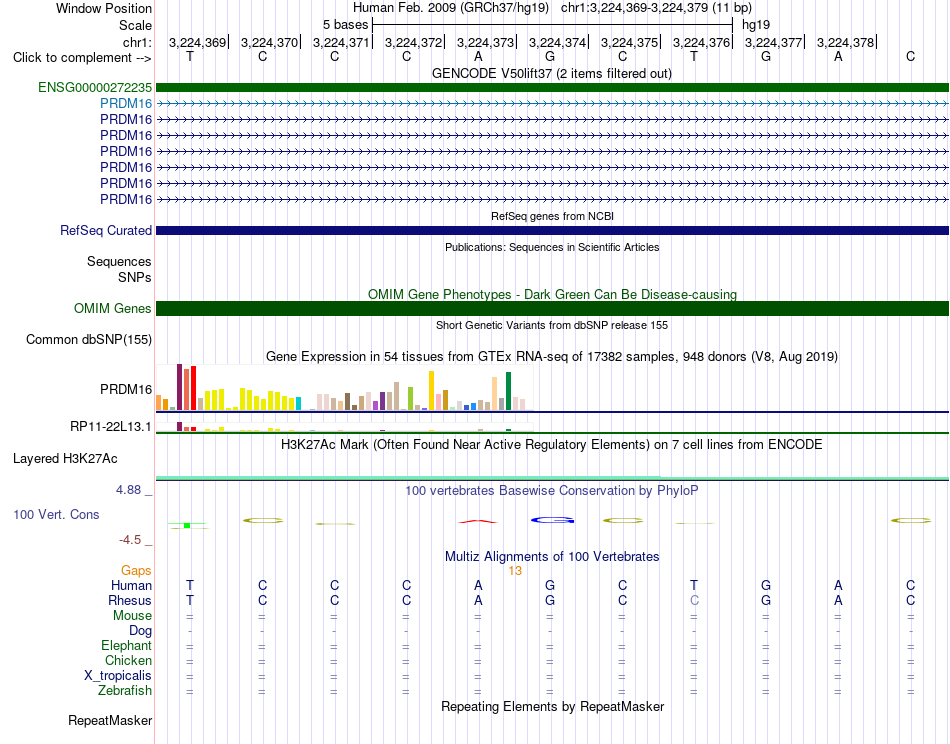Click the Zebrafish species label
950x744 pixels.
tap(125, 691)
